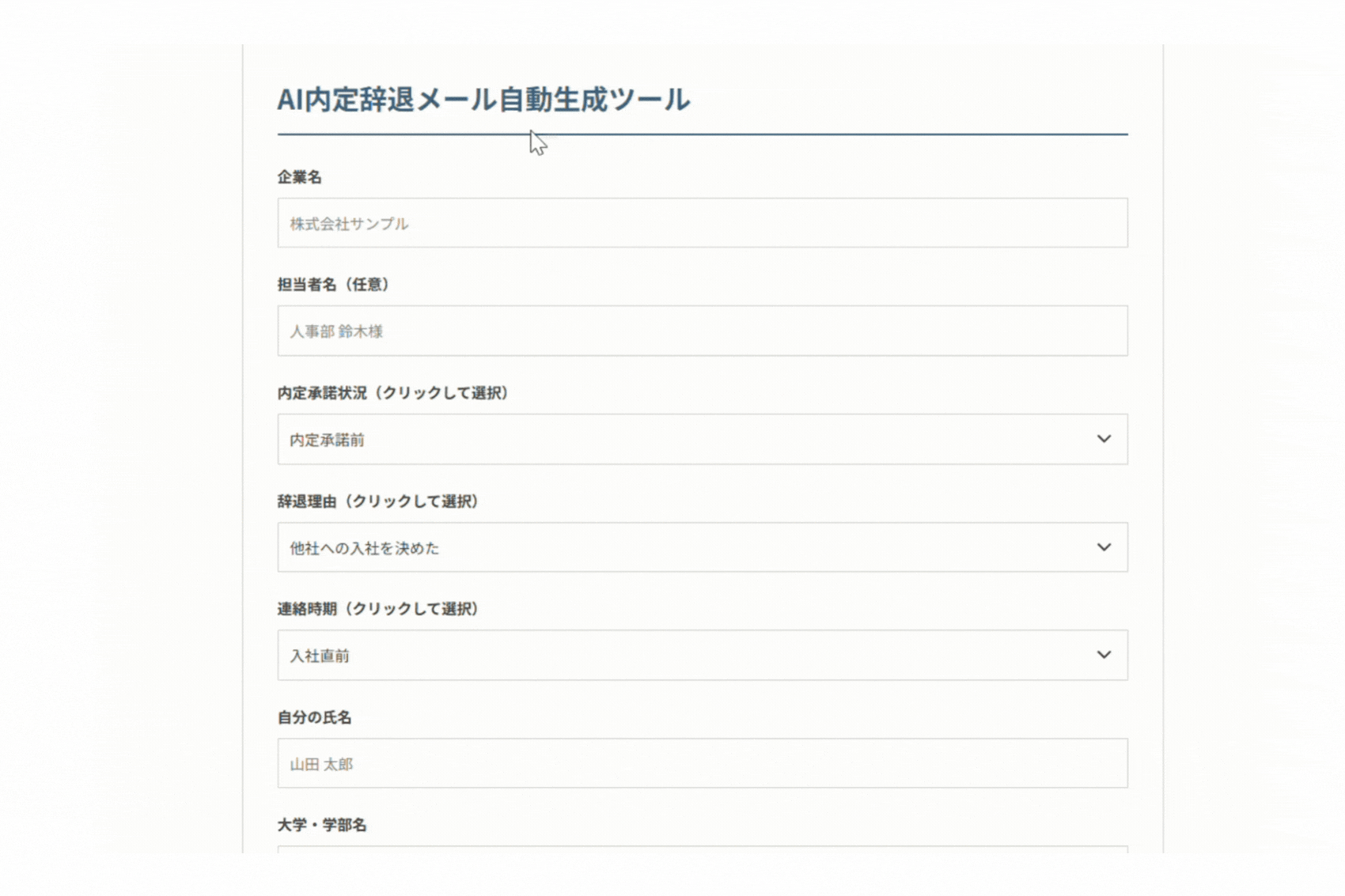1345x896 pixels.
Task: Click the chevron on the 連絡時期 selector
Action: click(1104, 655)
